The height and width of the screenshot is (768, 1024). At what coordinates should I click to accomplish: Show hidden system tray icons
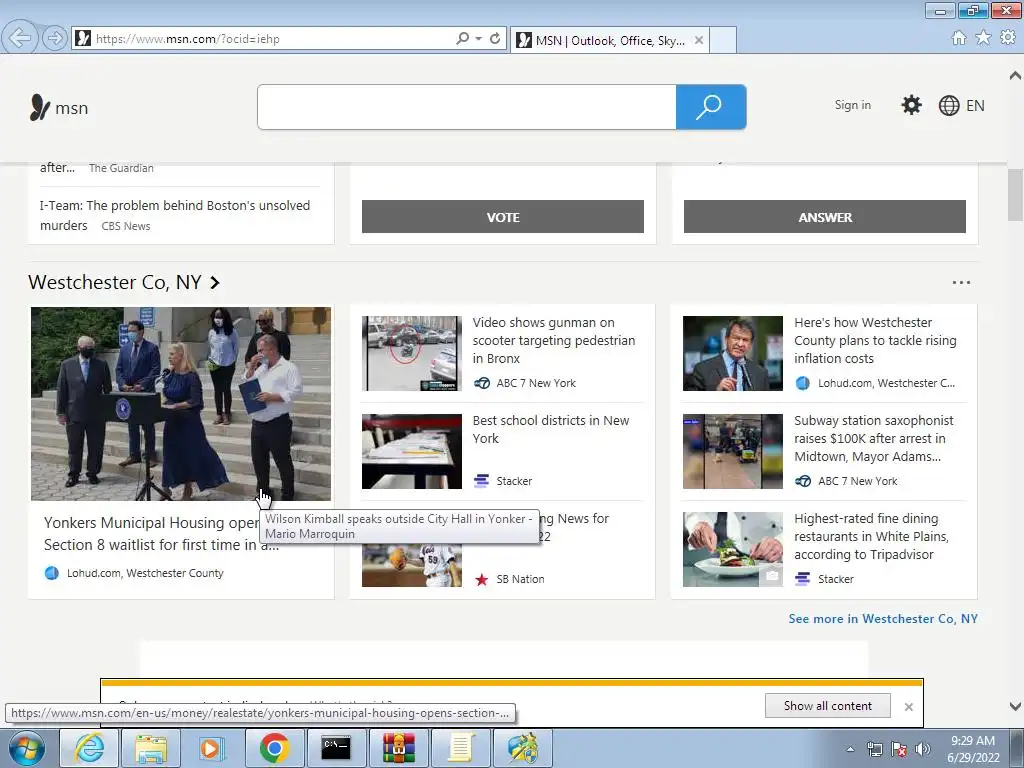(x=850, y=749)
